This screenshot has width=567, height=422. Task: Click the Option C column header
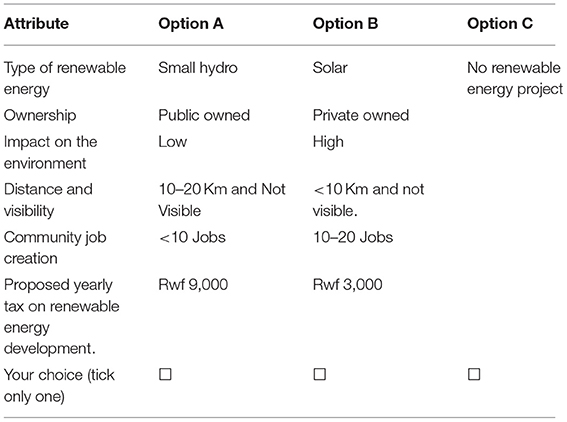pyautogui.click(x=500, y=24)
